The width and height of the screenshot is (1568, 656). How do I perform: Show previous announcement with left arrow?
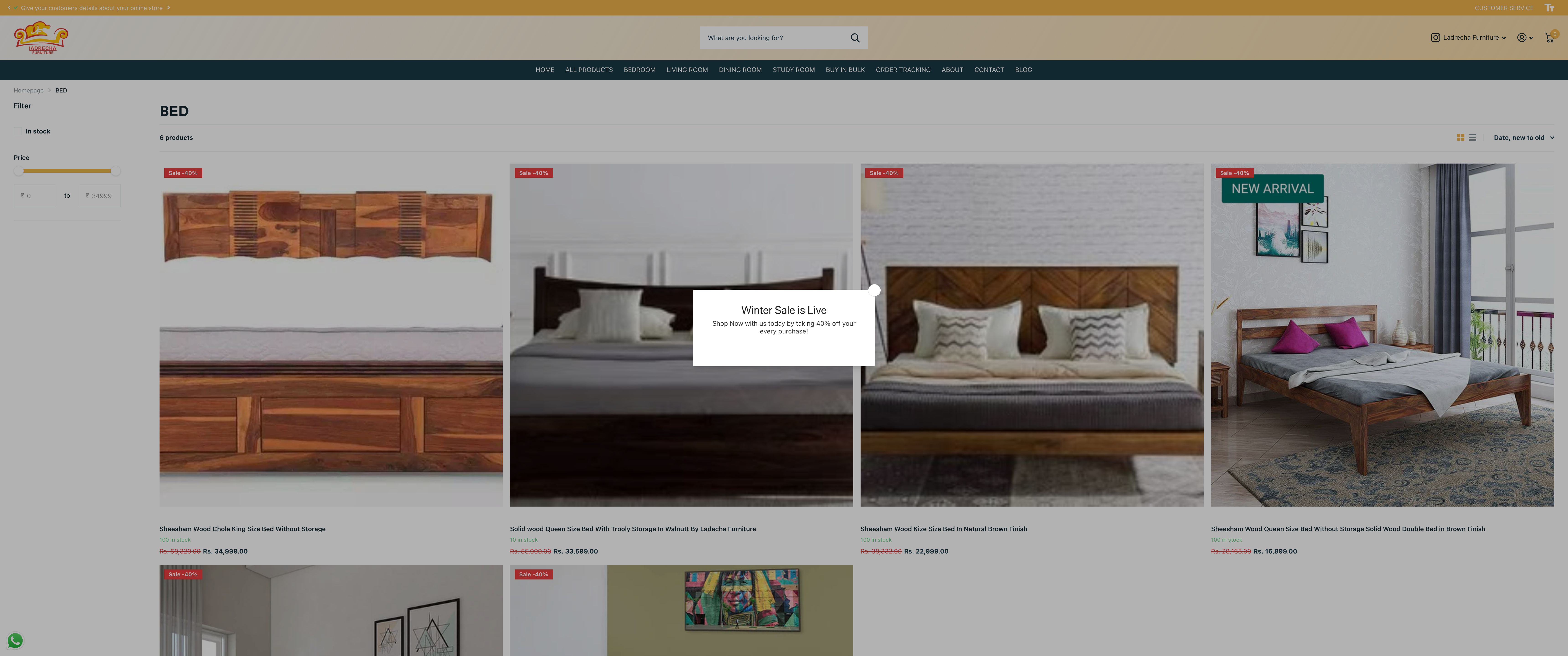coord(9,8)
